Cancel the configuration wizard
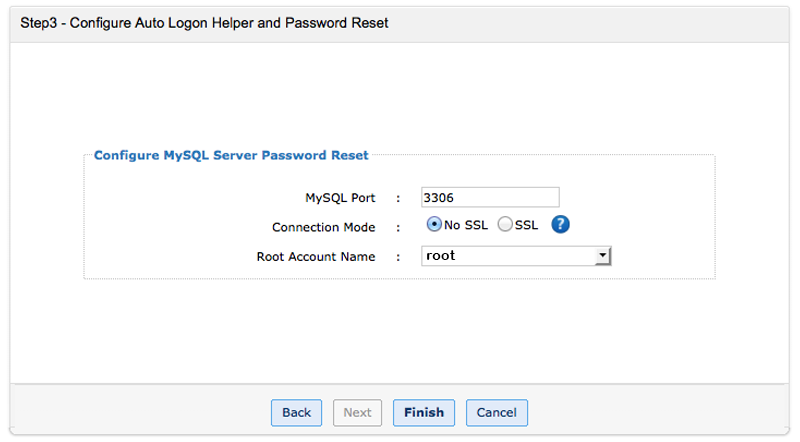This screenshot has width=800, height=442. tap(496, 412)
